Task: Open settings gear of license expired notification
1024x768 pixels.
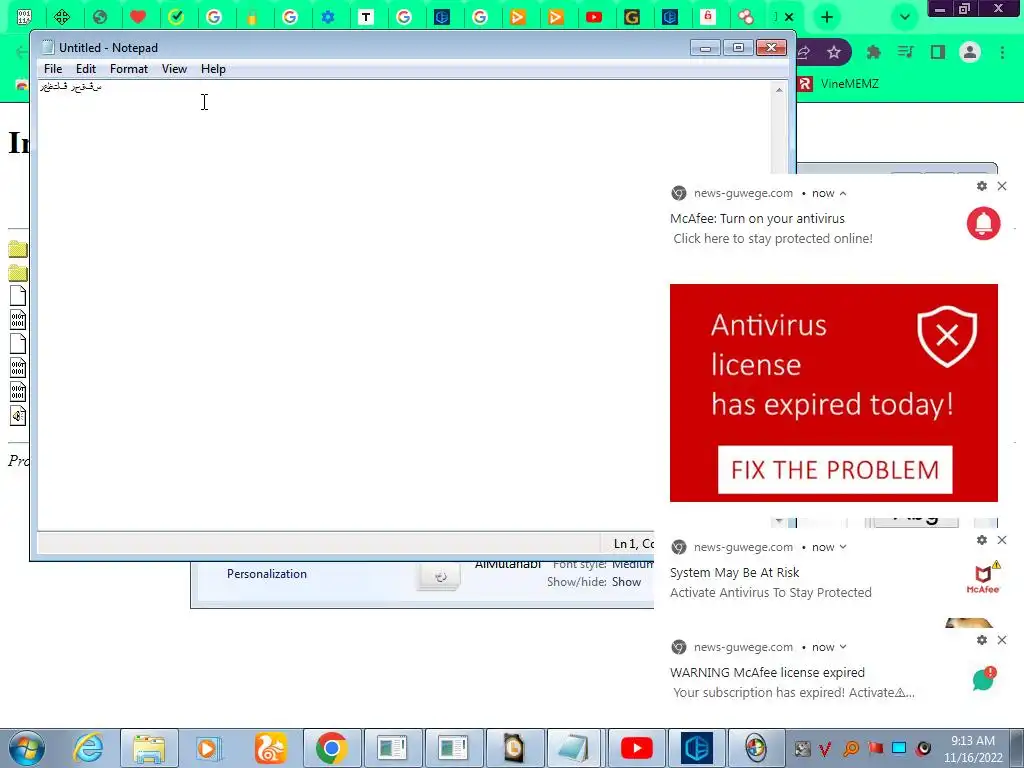Action: 982,640
